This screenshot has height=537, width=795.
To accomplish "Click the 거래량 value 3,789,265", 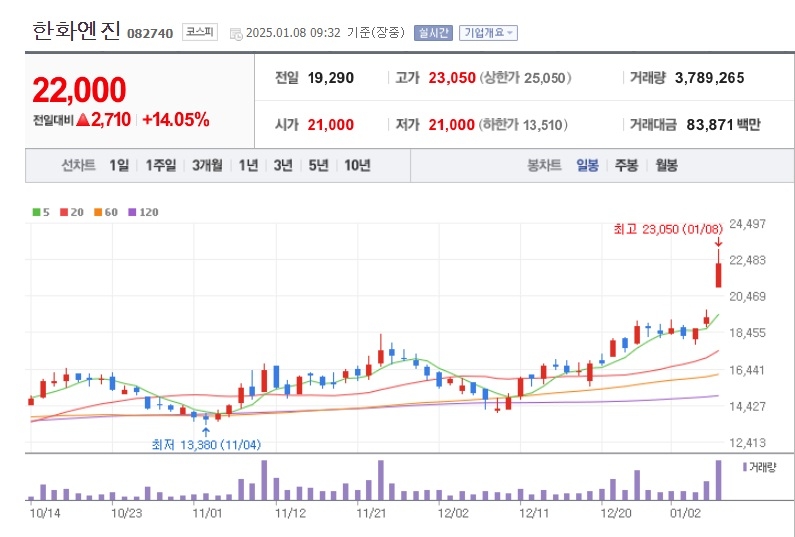I will tap(709, 78).
